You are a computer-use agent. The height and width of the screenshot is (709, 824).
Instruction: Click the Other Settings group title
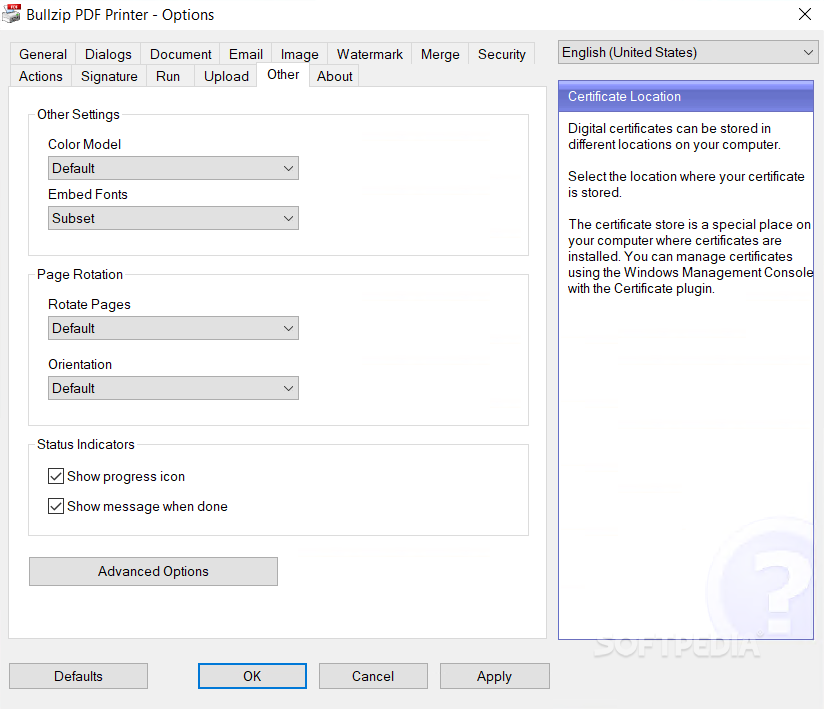pos(78,115)
